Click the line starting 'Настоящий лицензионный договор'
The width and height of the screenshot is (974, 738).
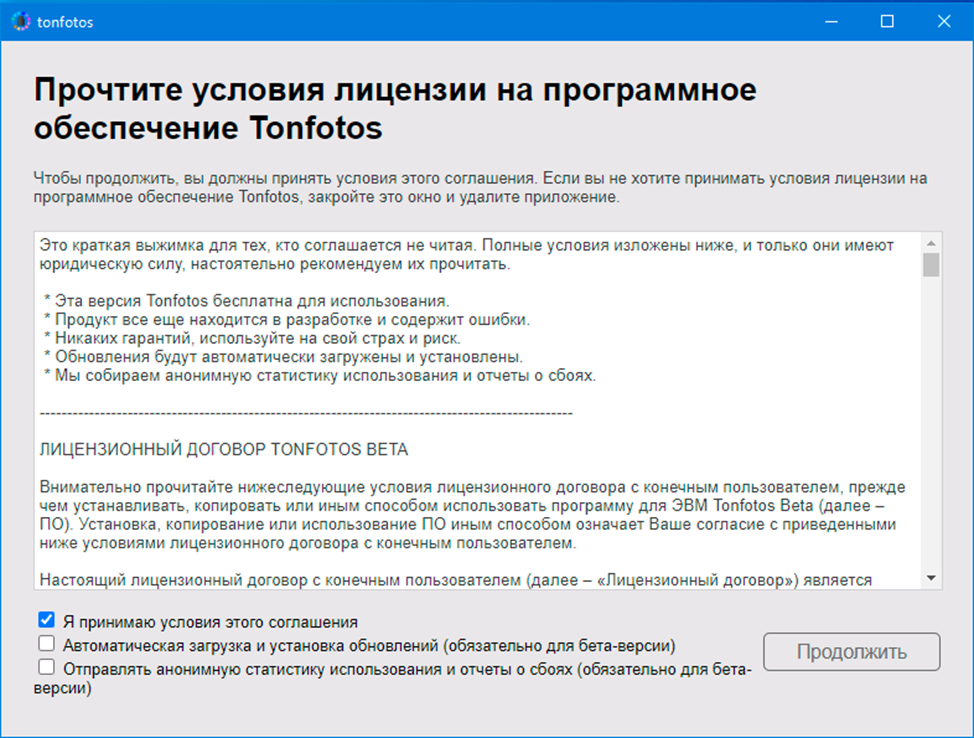click(456, 580)
